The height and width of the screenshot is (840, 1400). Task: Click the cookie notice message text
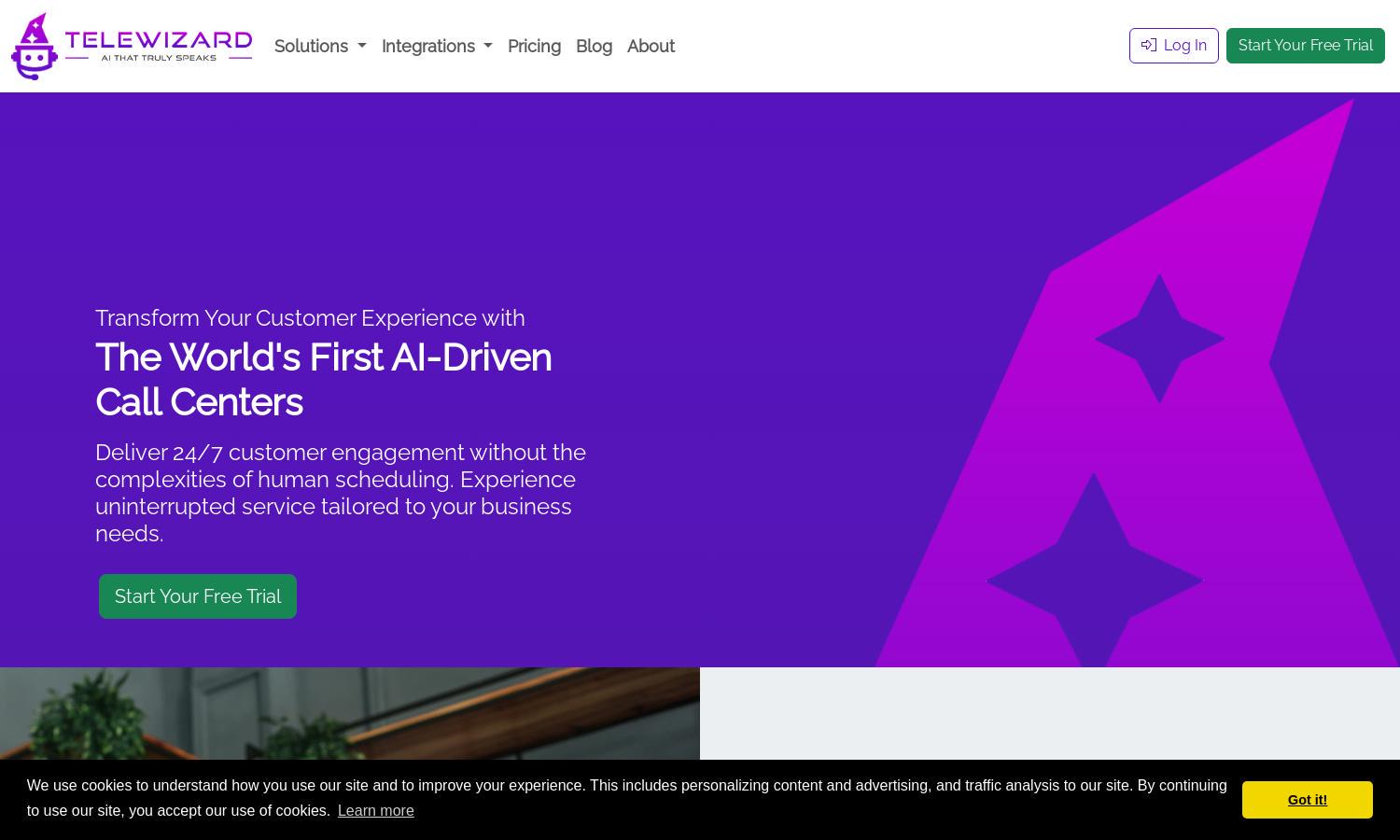626,798
